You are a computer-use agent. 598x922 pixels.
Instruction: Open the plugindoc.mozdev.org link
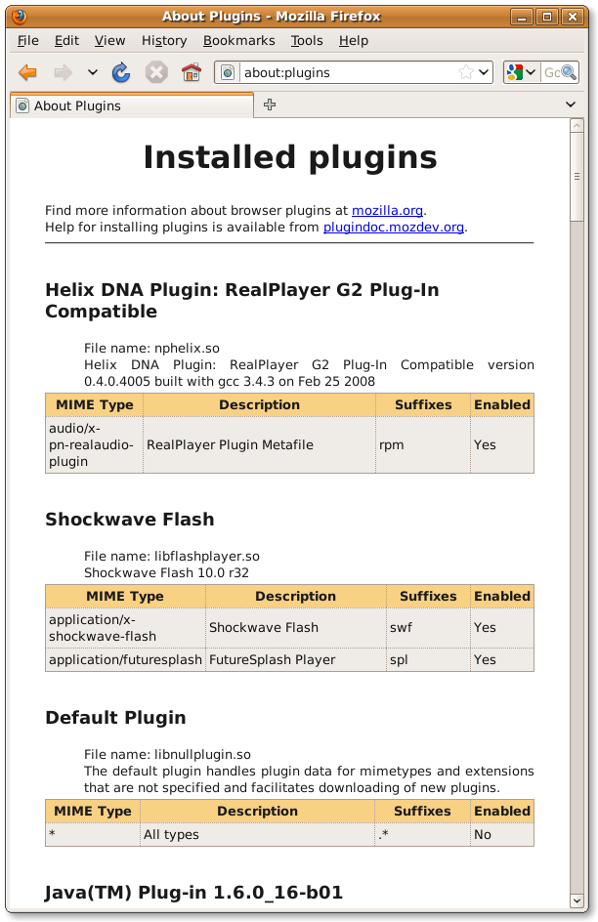[x=393, y=227]
